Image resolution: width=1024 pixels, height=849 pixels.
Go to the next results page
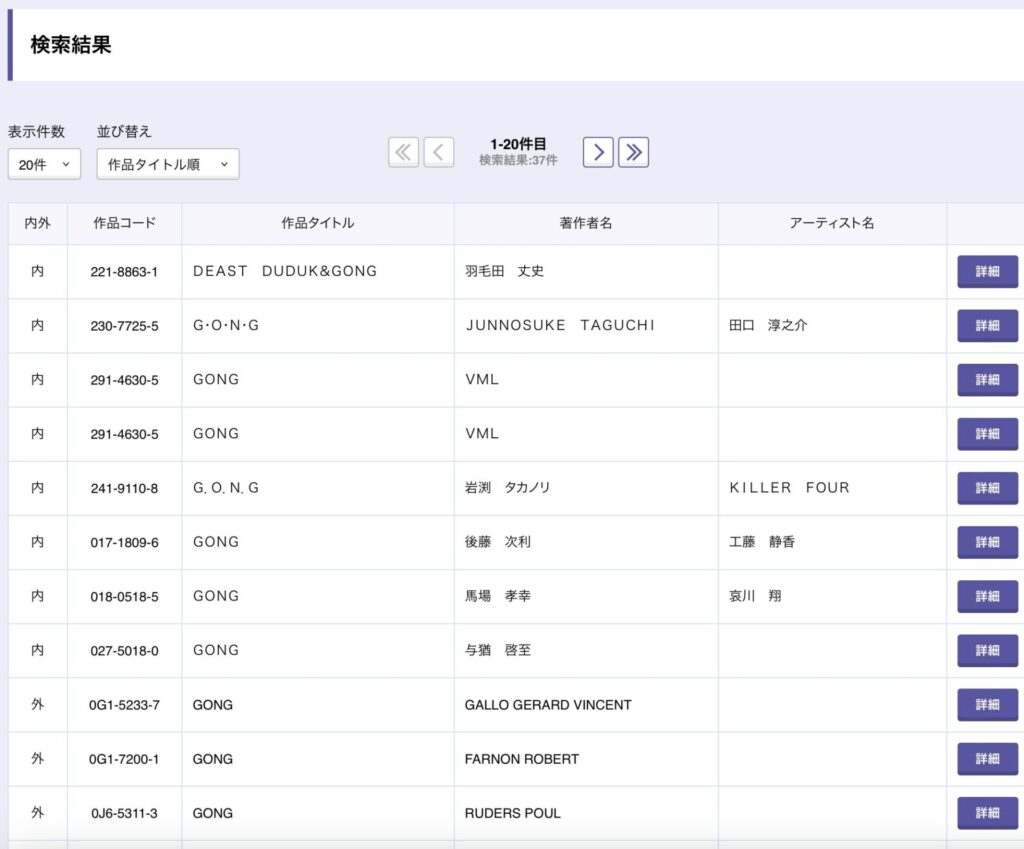598,152
